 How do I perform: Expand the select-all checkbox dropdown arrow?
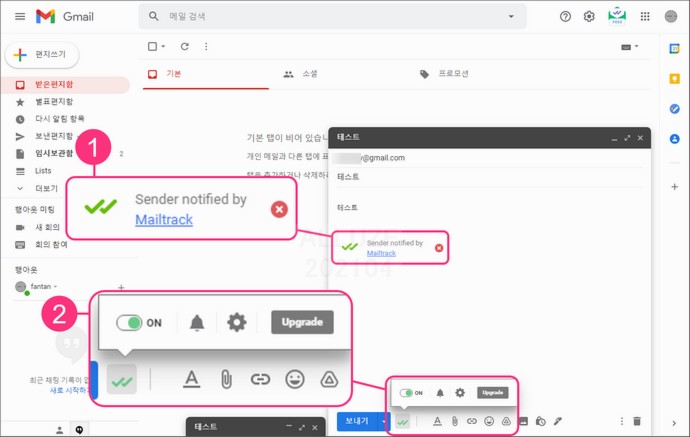[163, 46]
